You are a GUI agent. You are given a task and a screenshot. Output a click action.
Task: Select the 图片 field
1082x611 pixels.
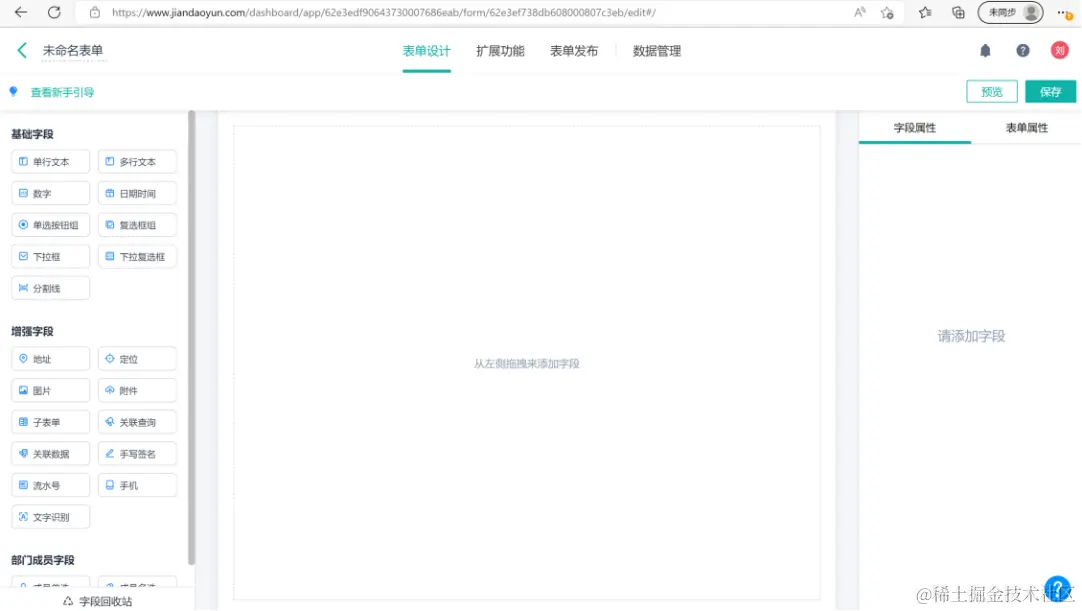50,391
